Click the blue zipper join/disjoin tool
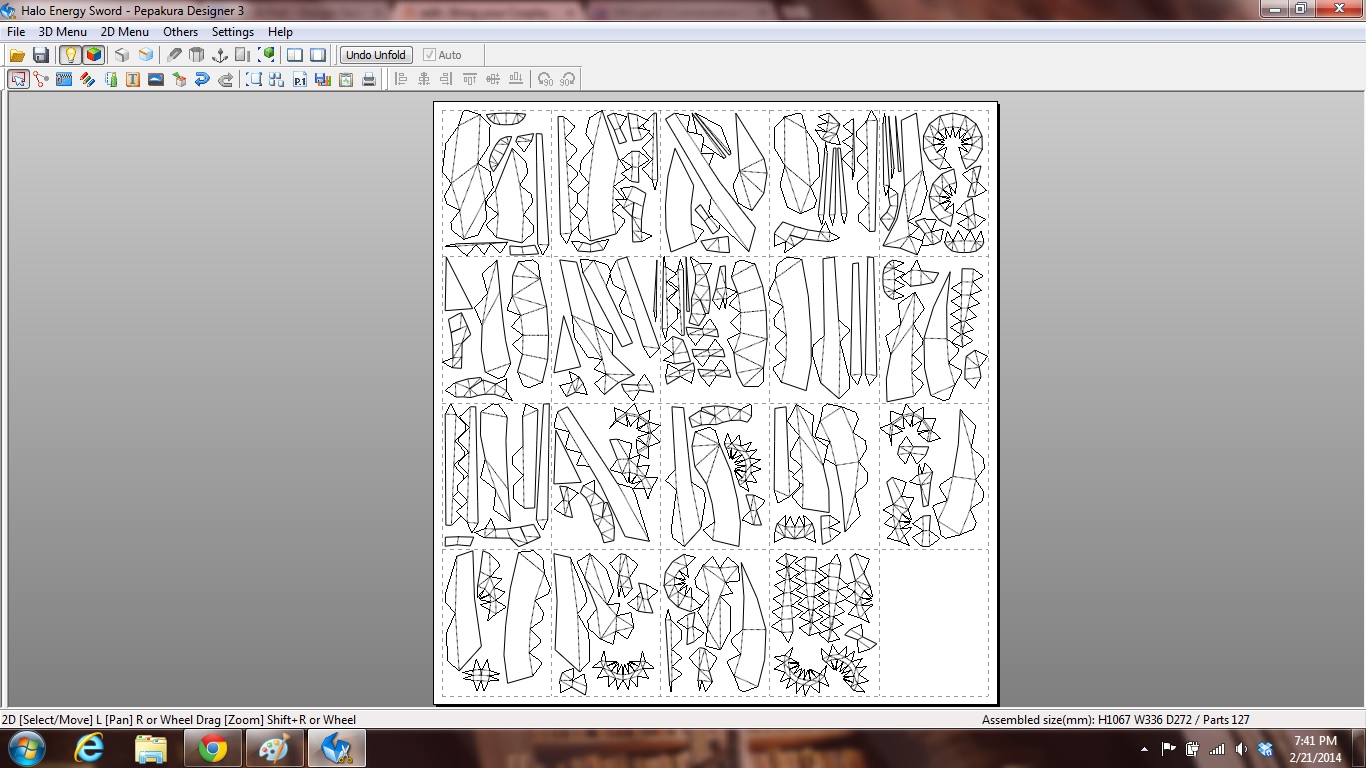This screenshot has height=768, width=1366. pos(64,80)
